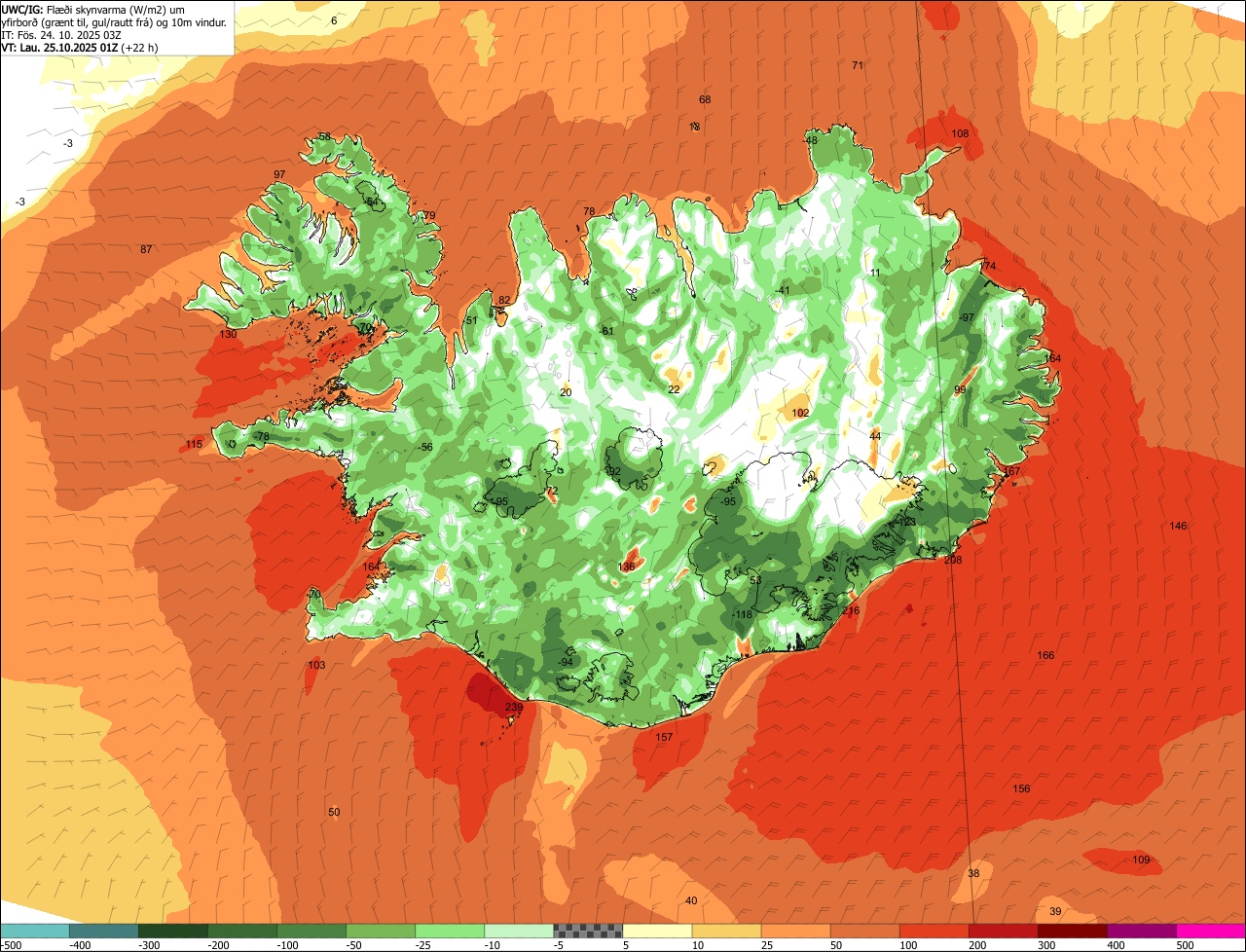1246x952 pixels.
Task: Click the light teal -500 legend swatch
Action: pos(34,931)
